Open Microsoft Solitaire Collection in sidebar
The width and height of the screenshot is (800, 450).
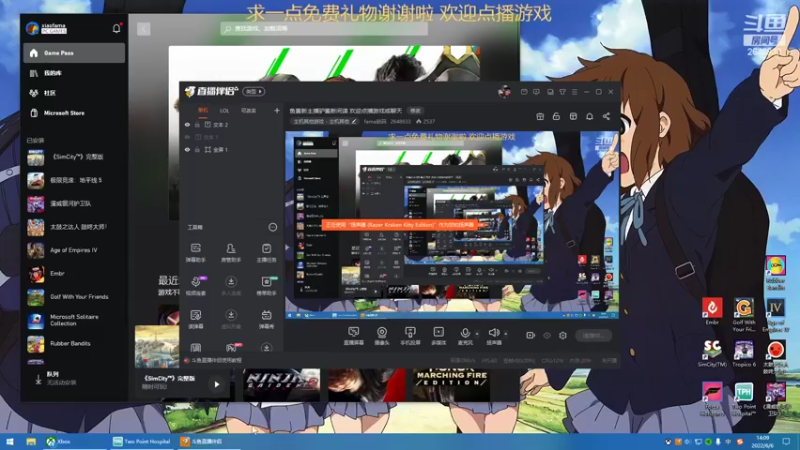(x=74, y=320)
